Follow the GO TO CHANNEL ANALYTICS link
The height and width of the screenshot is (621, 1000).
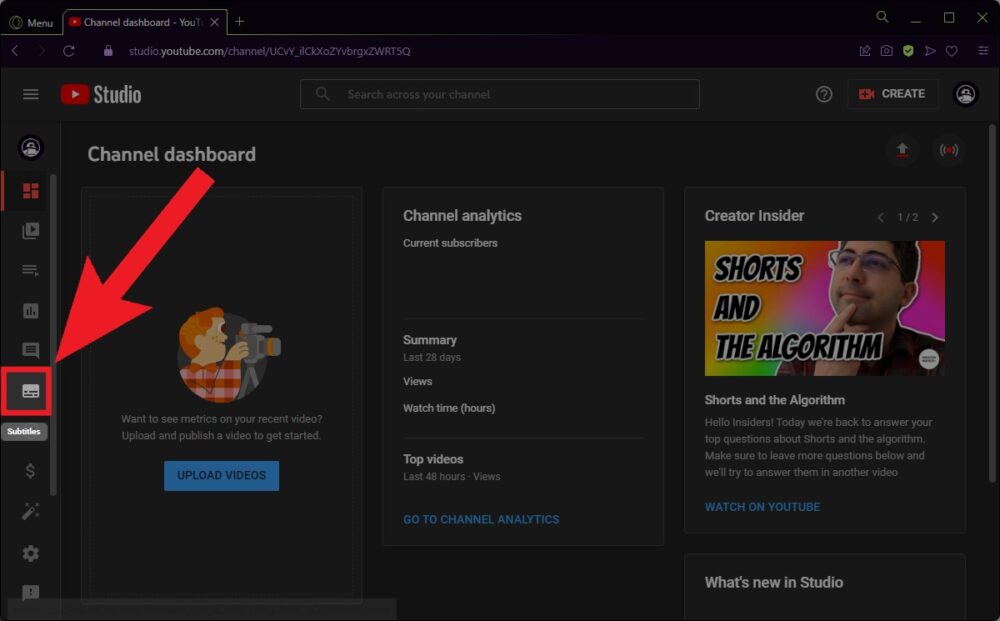click(481, 519)
